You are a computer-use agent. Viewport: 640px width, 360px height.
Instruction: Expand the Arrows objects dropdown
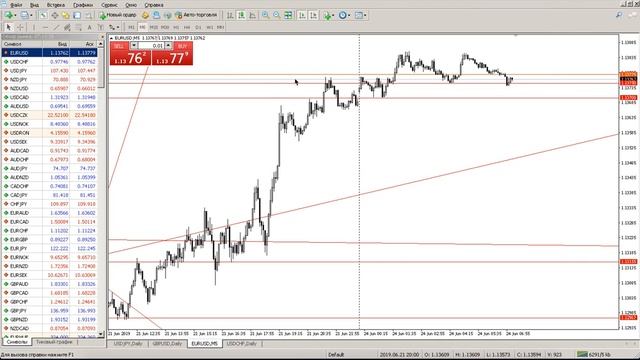click(x=118, y=27)
